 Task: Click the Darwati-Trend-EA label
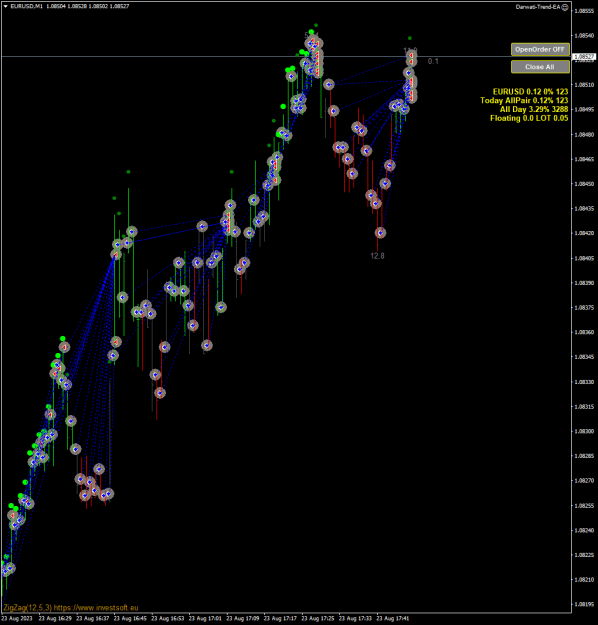[538, 7]
